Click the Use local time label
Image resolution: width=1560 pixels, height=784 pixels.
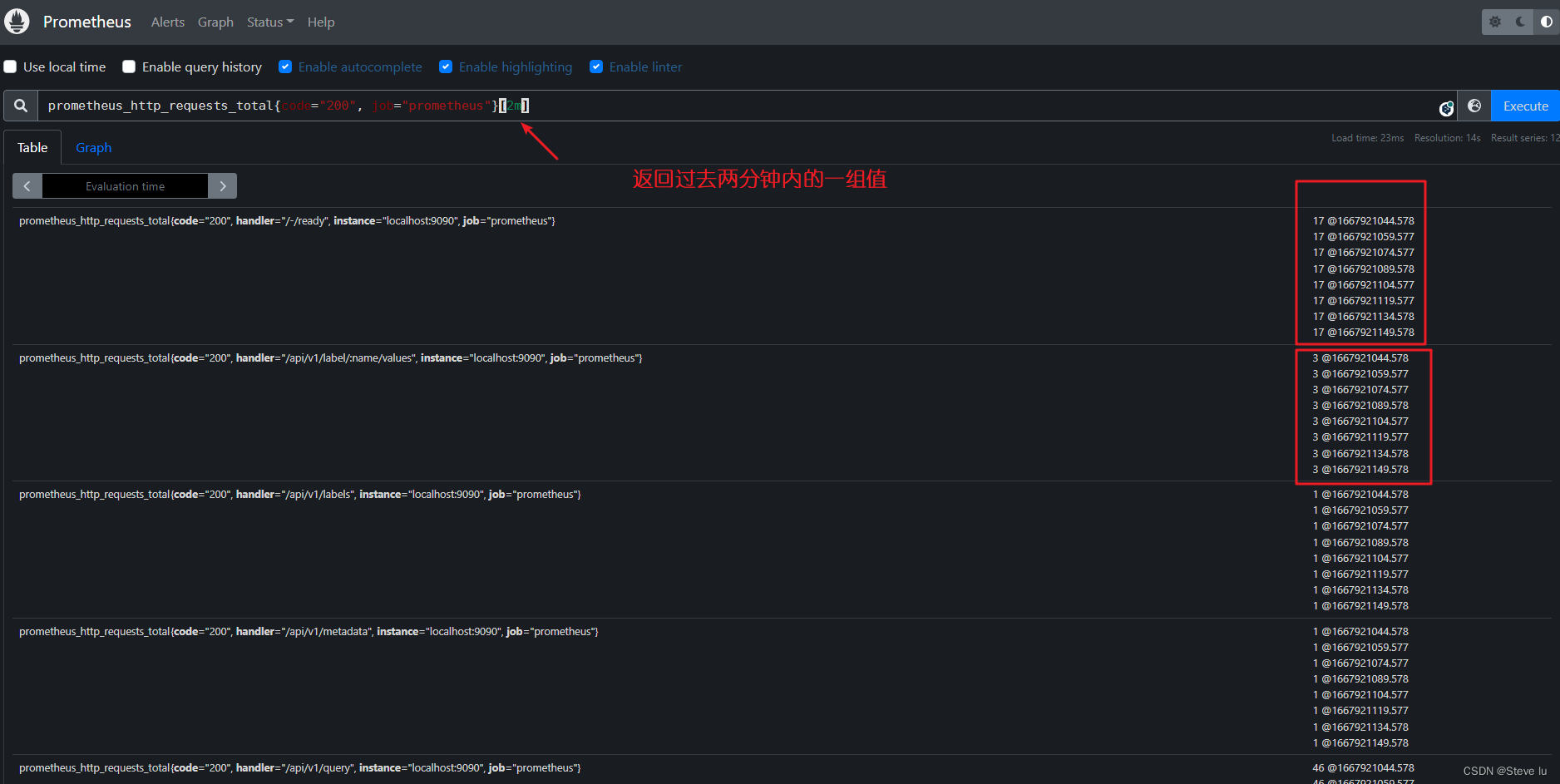click(64, 67)
